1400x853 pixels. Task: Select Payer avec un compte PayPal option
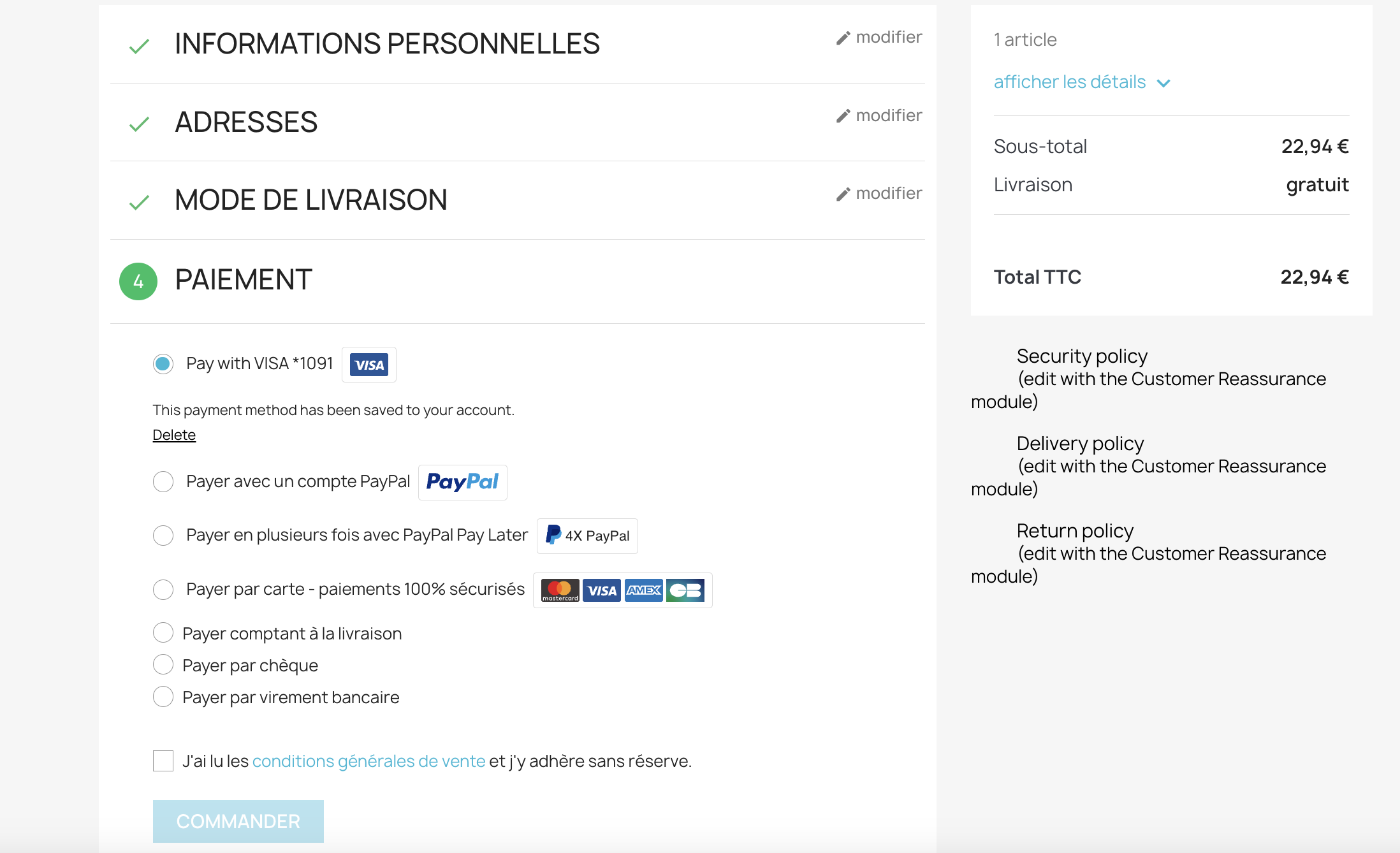(162, 481)
